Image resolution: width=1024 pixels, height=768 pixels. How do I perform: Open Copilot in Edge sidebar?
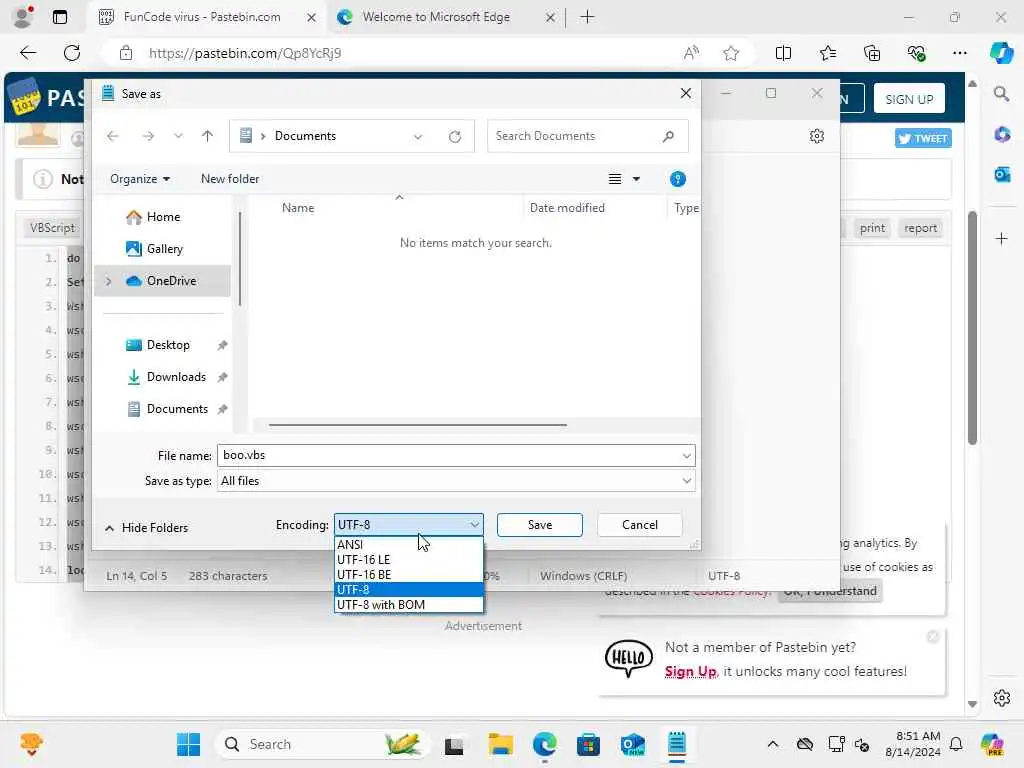pyautogui.click(x=1001, y=53)
